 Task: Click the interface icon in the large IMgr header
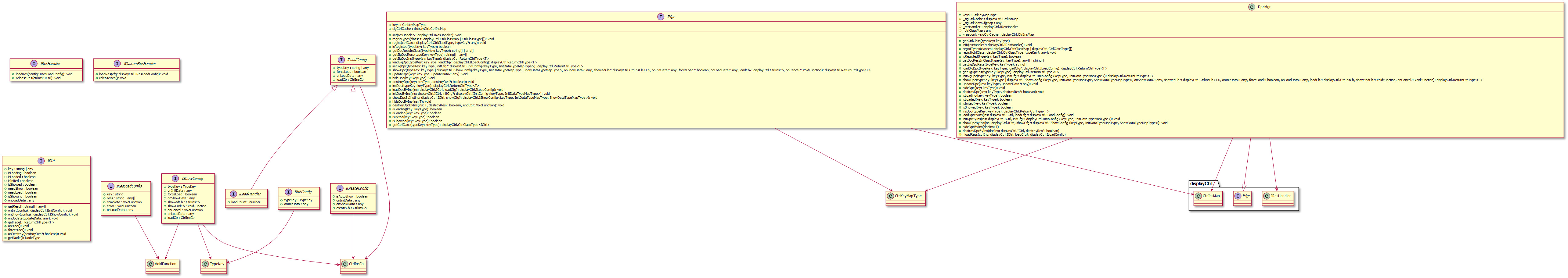(661, 16)
